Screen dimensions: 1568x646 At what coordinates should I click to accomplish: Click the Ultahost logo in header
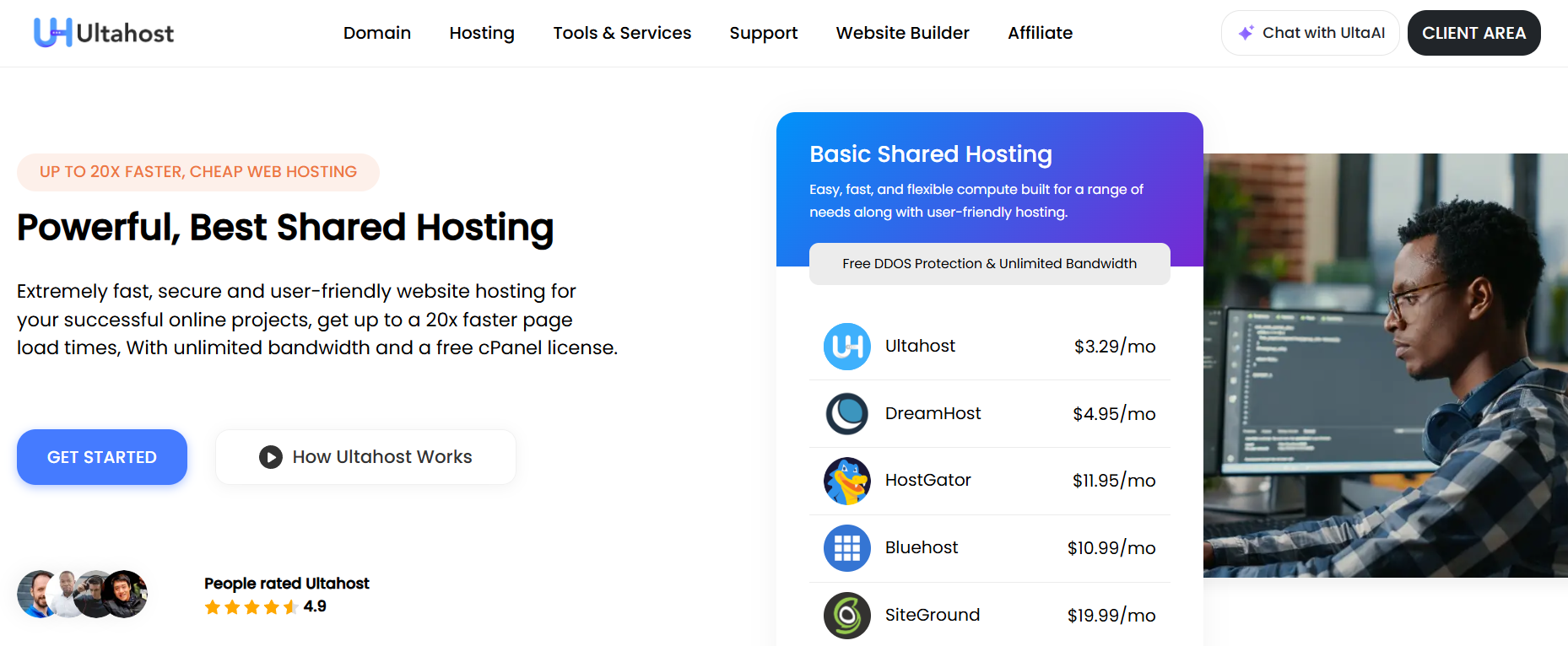[104, 33]
